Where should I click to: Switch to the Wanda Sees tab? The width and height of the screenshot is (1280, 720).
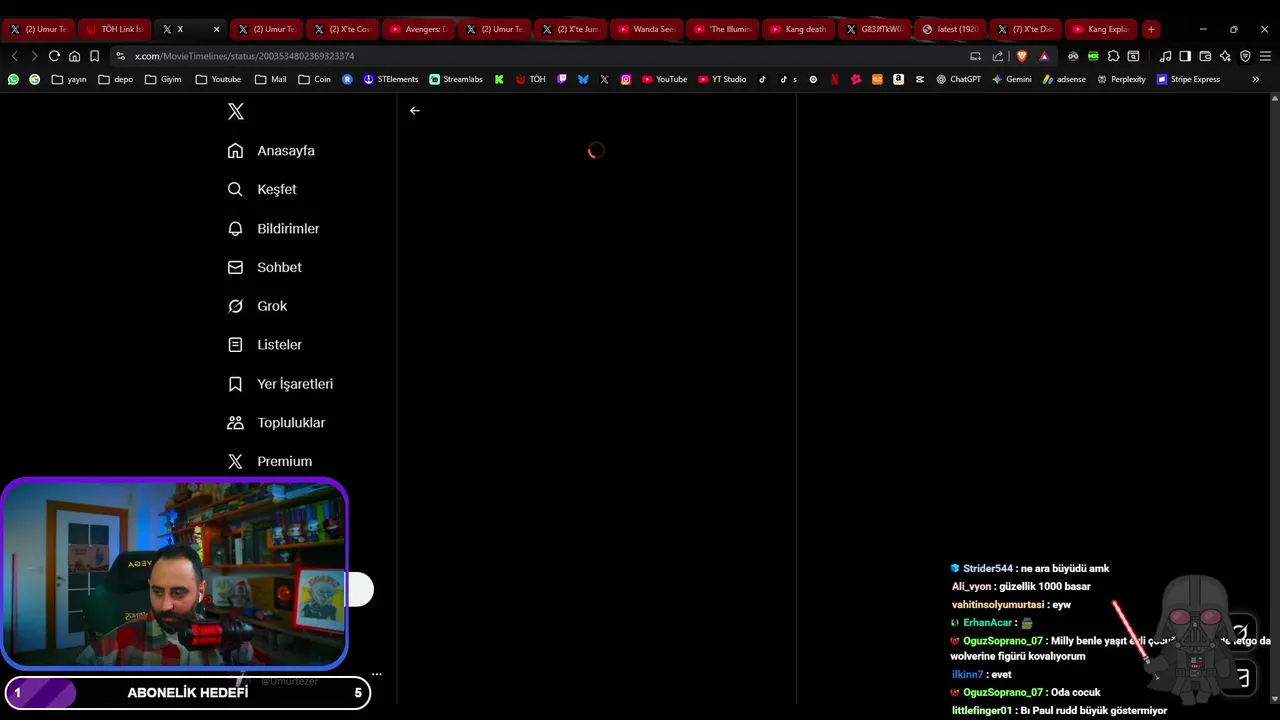[x=647, y=29]
